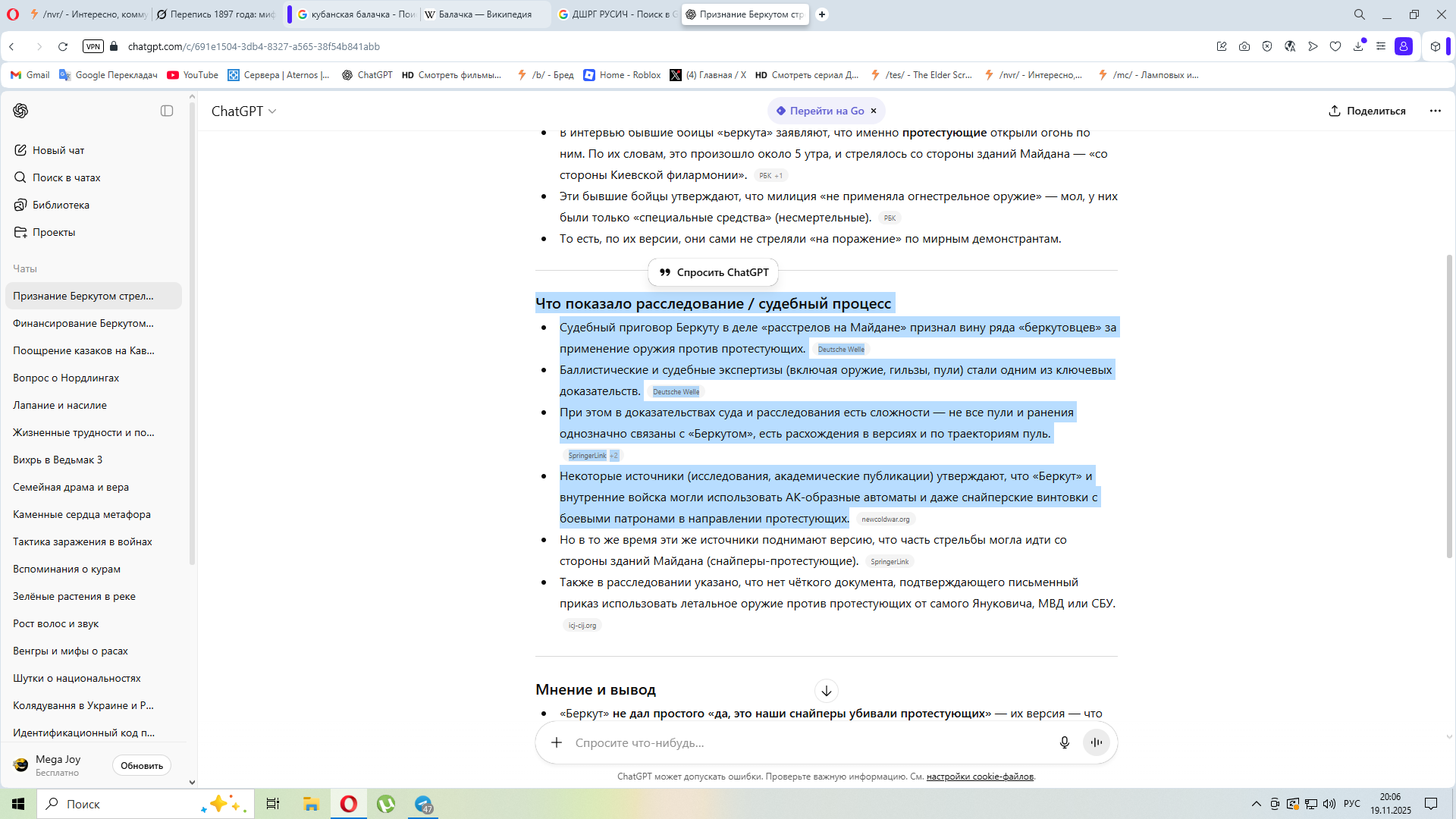Screen dimensions: 1456x819
Task: Click the microphone dictation icon
Action: pyautogui.click(x=1064, y=742)
